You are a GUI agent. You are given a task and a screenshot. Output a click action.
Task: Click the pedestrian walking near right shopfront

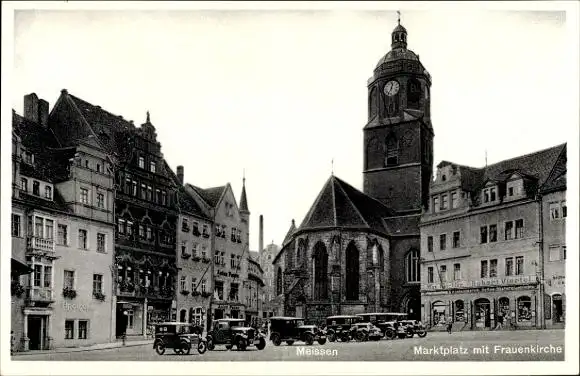[449, 324]
